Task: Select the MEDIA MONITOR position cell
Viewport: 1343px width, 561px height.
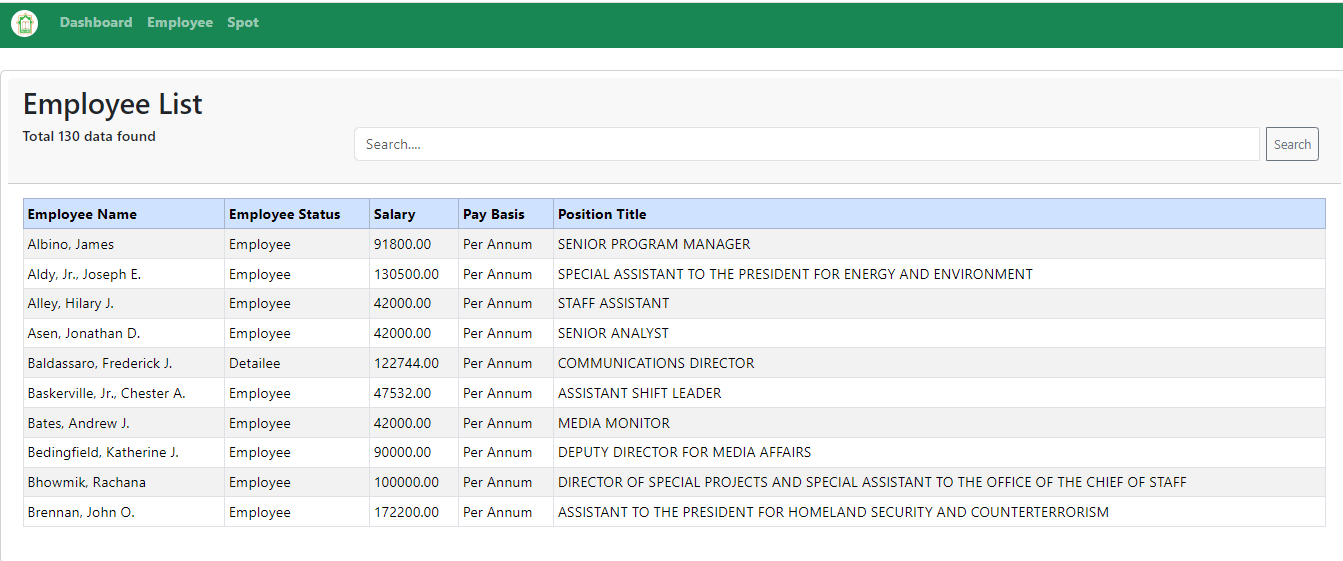Action: click(614, 423)
